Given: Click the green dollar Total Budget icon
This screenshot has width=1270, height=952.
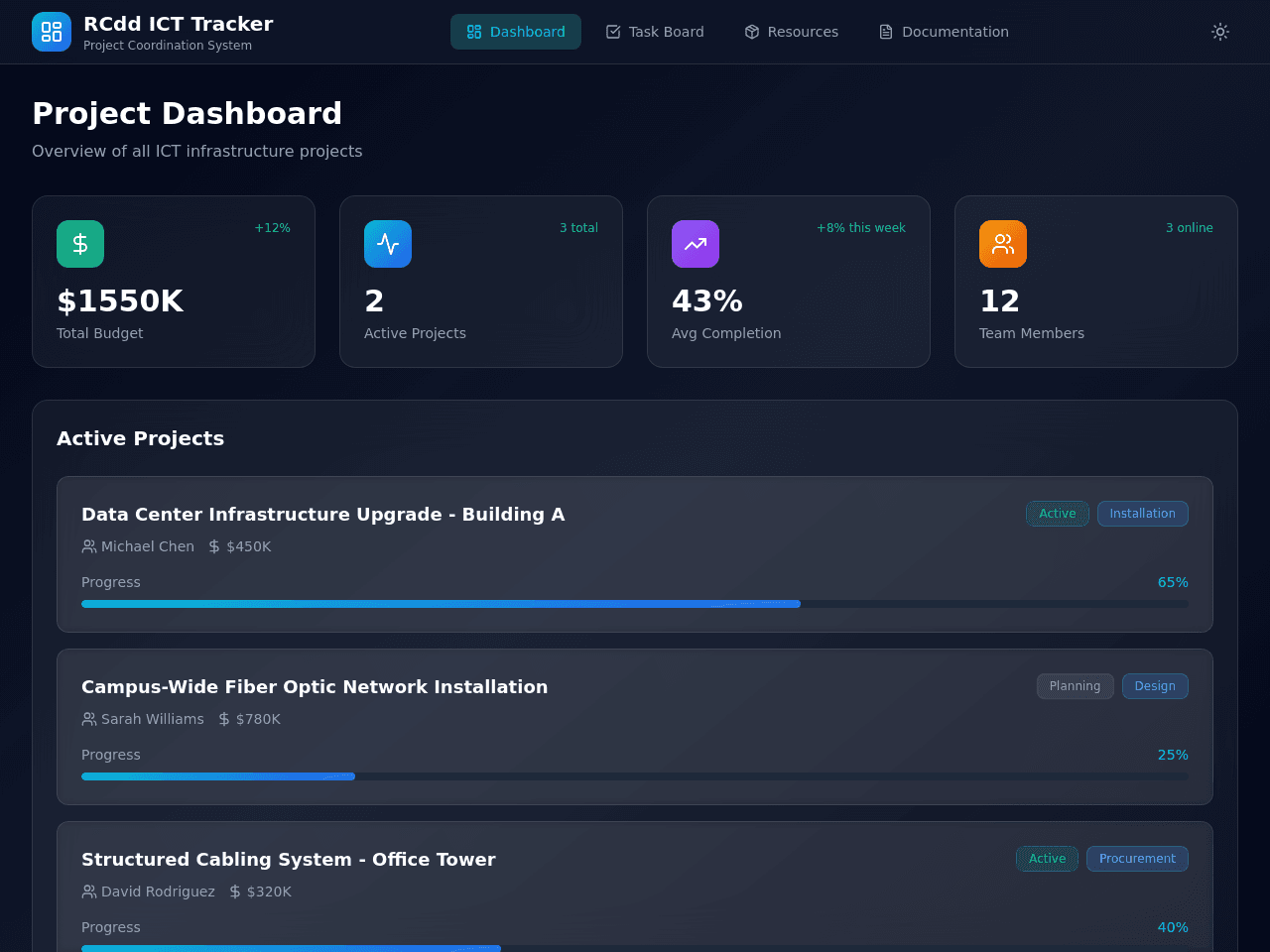Looking at the screenshot, I should pyautogui.click(x=80, y=244).
